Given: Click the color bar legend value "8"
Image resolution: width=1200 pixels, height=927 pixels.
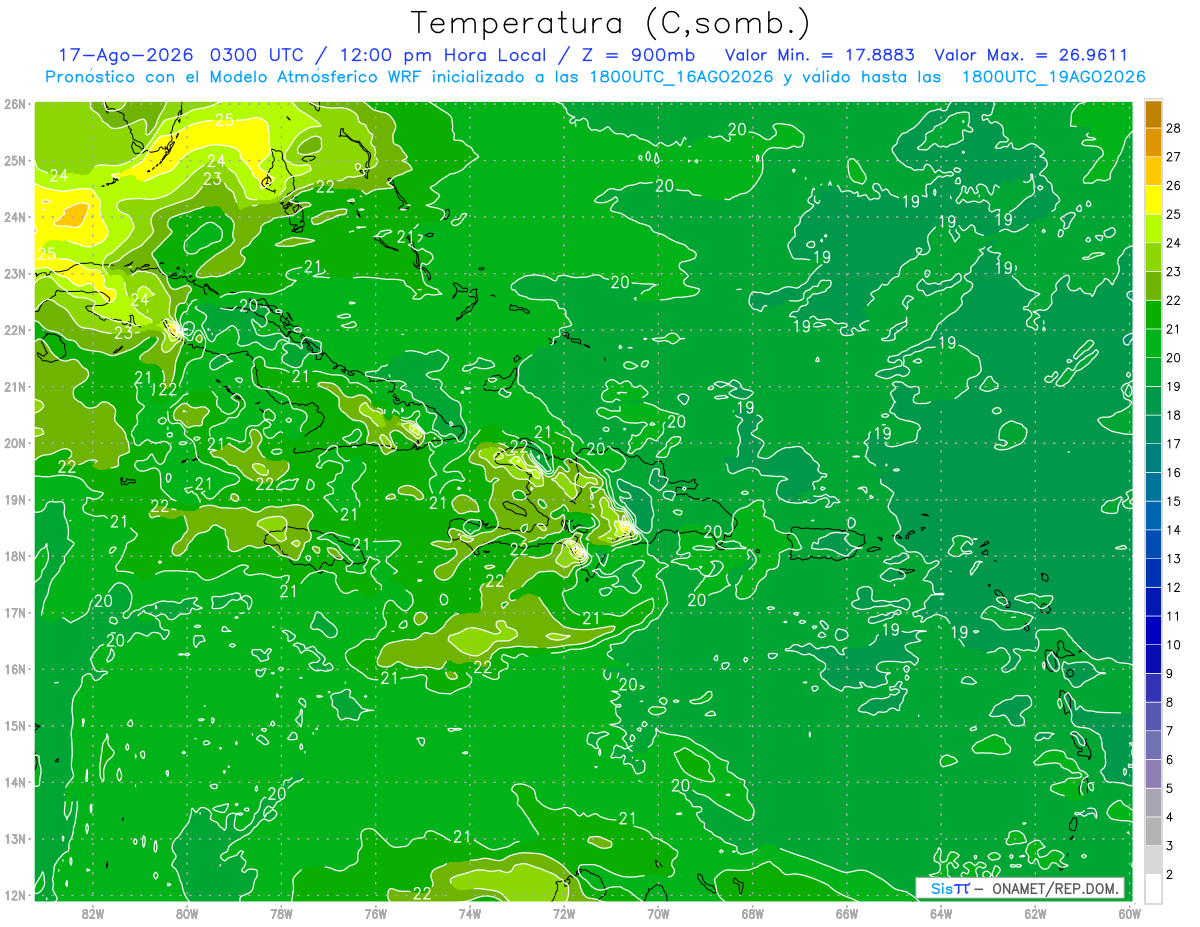Looking at the screenshot, I should tap(1170, 702).
